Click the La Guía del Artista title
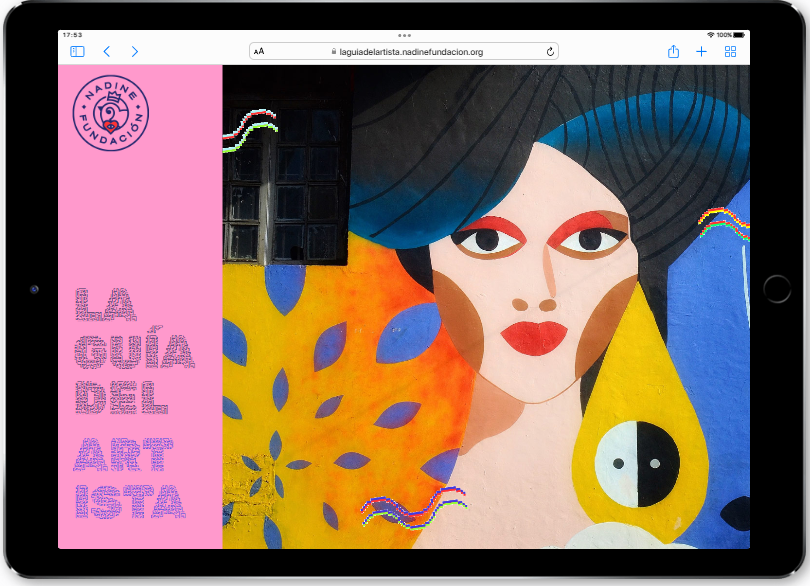Image resolution: width=810 pixels, height=586 pixels. click(x=134, y=403)
